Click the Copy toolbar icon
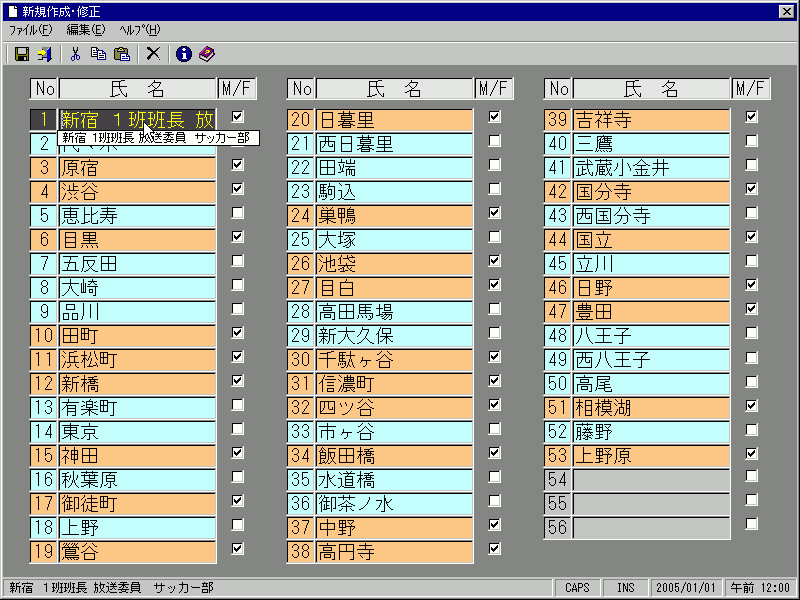 point(98,54)
